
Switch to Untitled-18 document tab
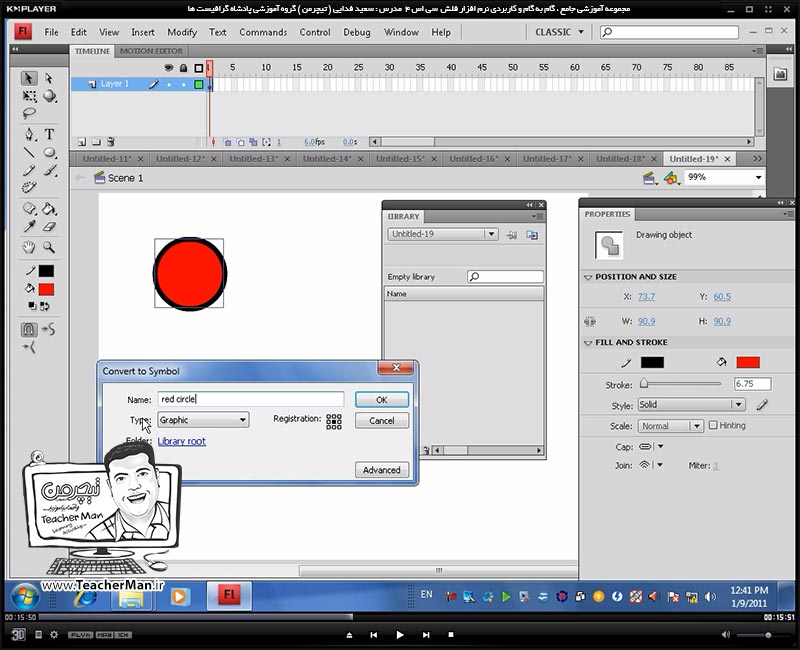tap(620, 159)
